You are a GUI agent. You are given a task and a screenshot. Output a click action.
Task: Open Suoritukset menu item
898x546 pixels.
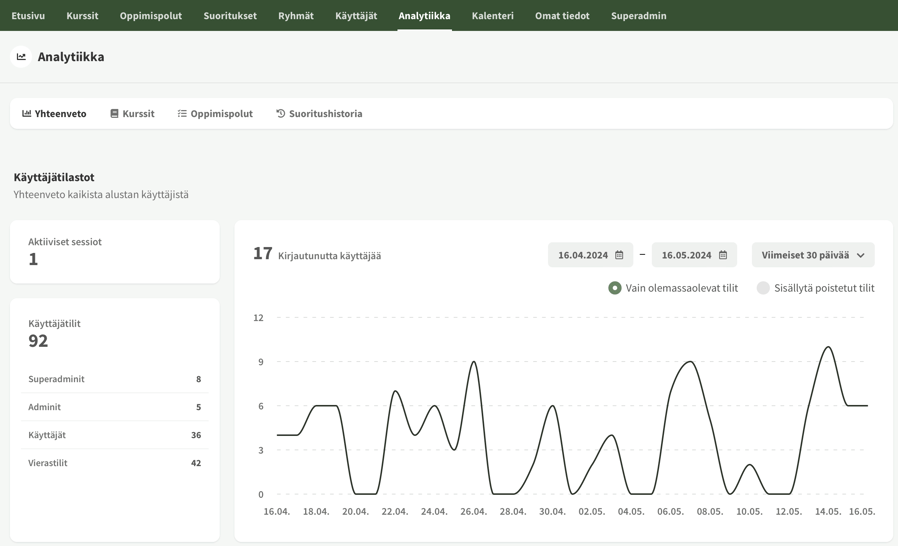[x=230, y=15]
